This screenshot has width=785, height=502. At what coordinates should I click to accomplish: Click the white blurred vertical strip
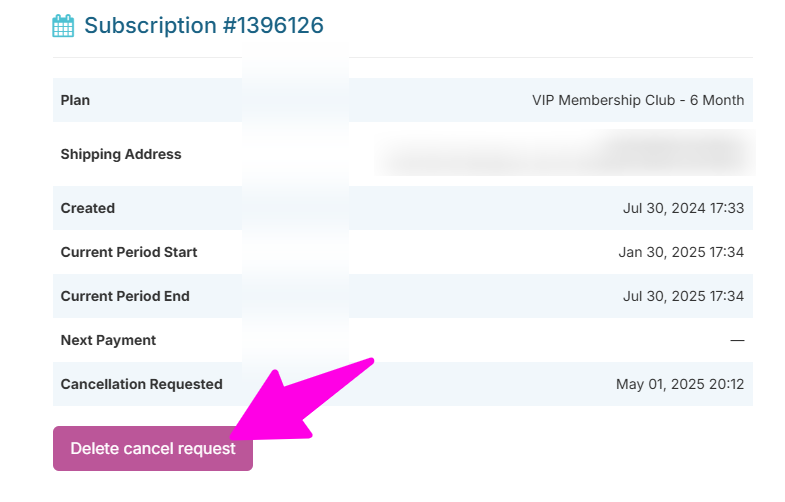click(x=295, y=200)
